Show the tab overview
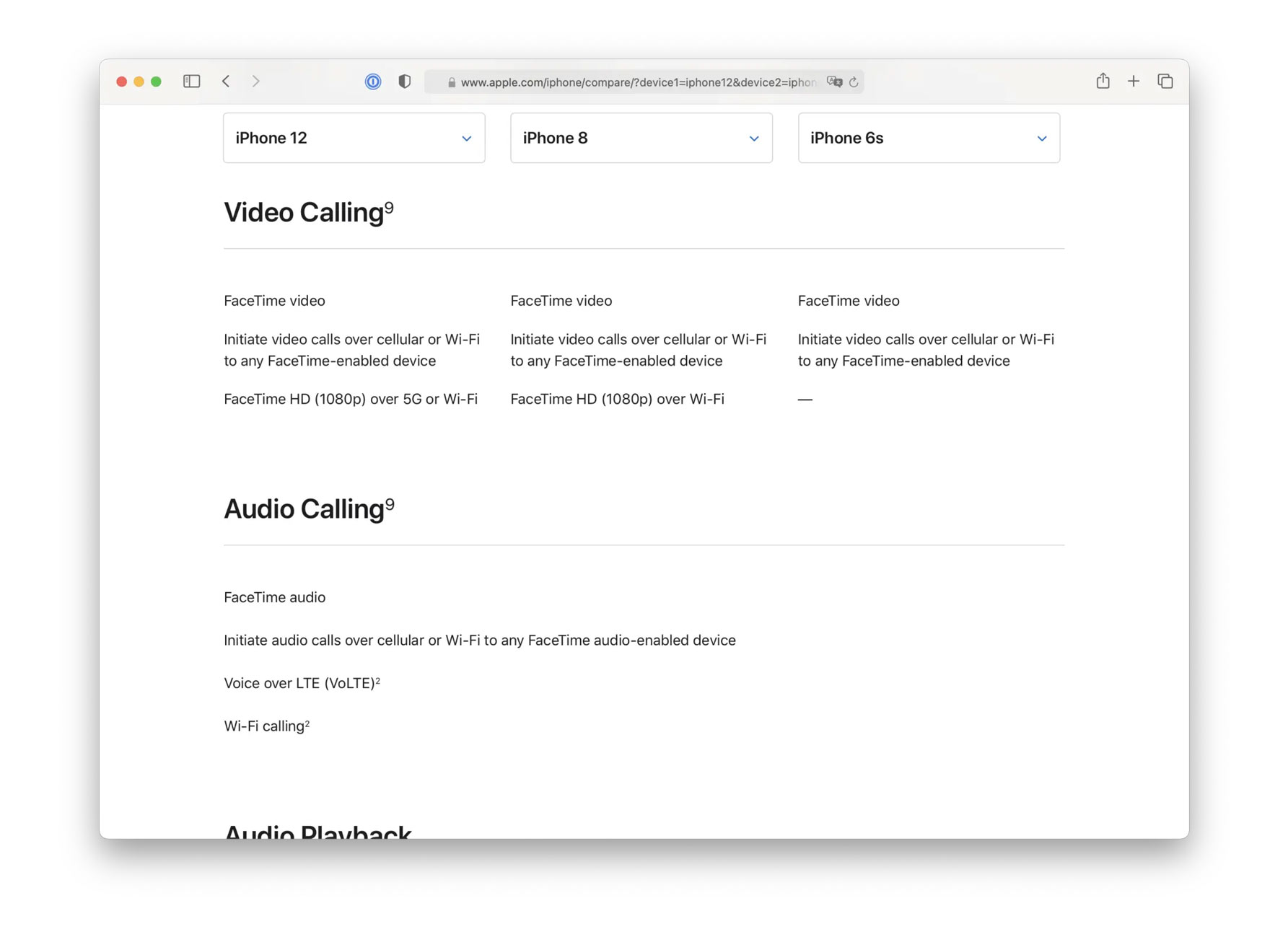 (1165, 82)
